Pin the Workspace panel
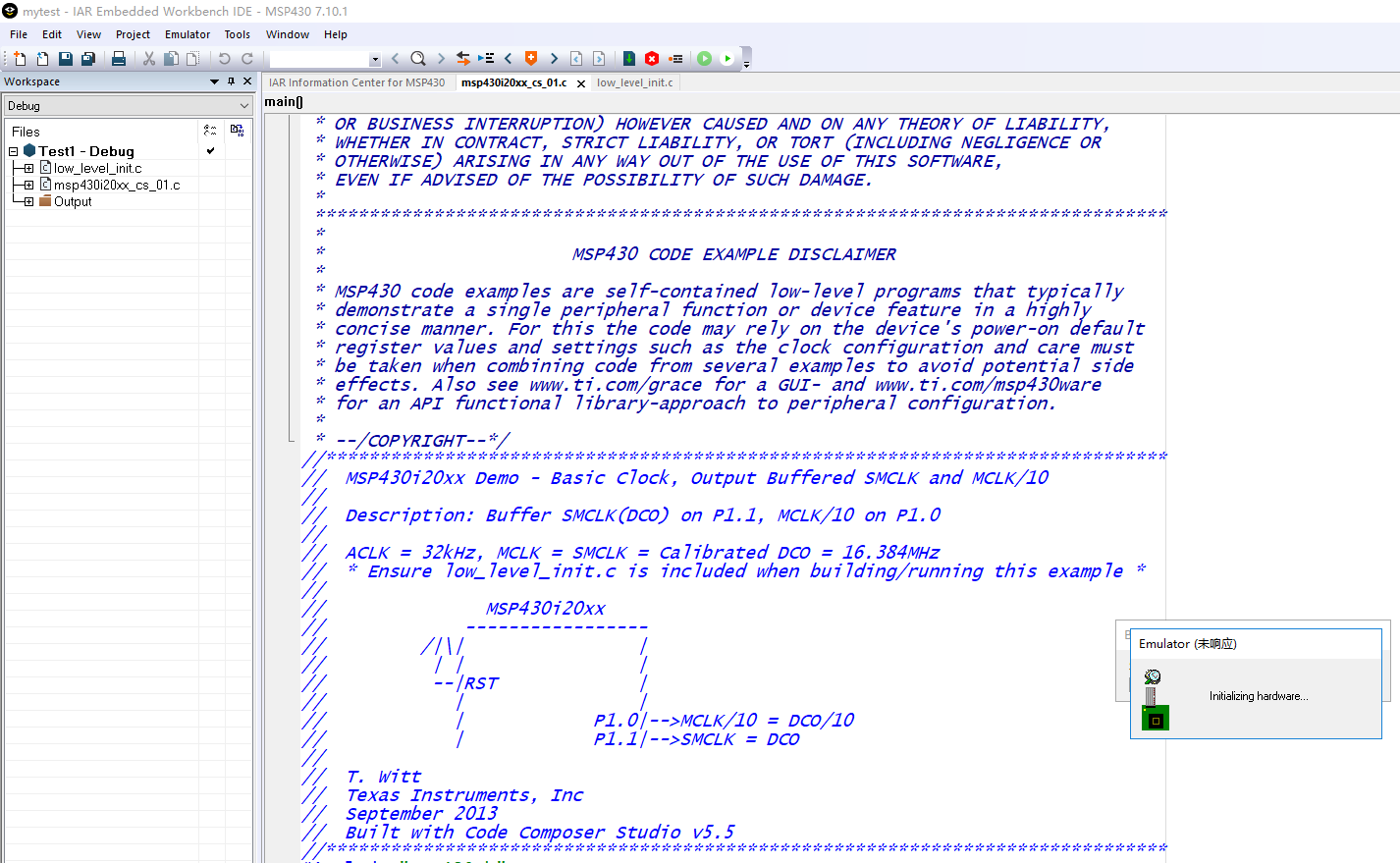The width and height of the screenshot is (1400, 863). tap(232, 81)
